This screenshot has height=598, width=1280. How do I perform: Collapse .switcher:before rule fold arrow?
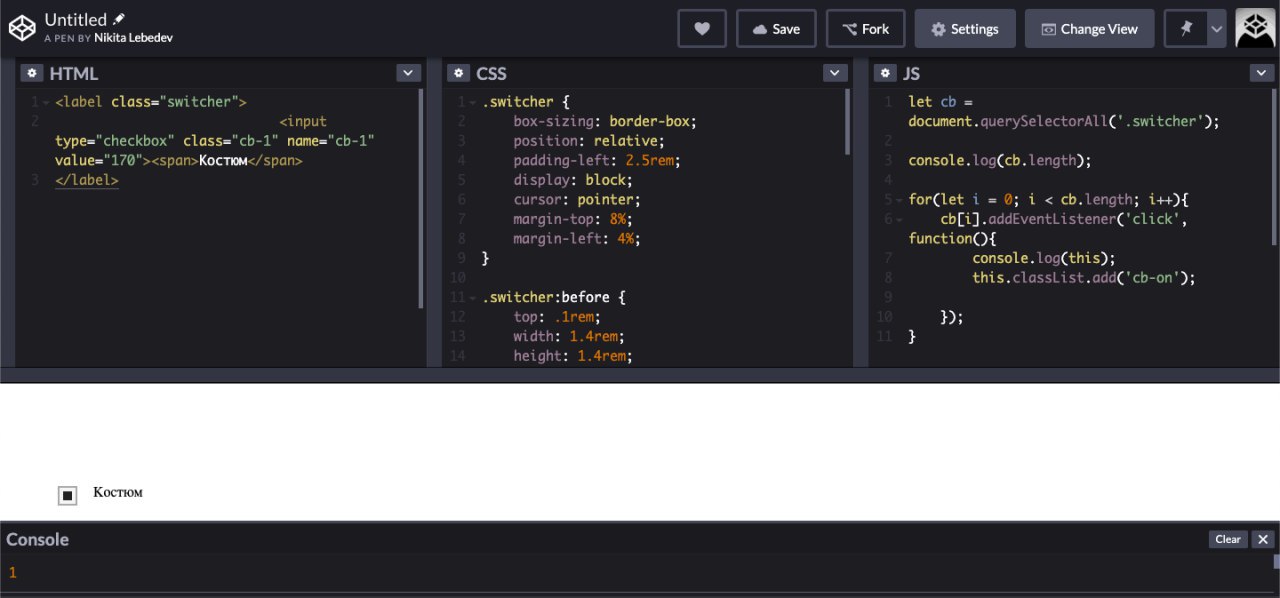472,298
